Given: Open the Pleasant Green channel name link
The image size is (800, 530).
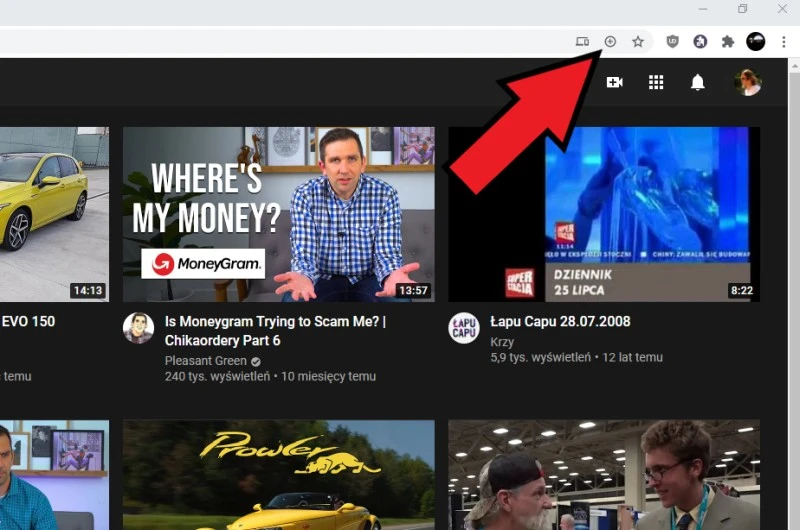Looking at the screenshot, I should 206,361.
